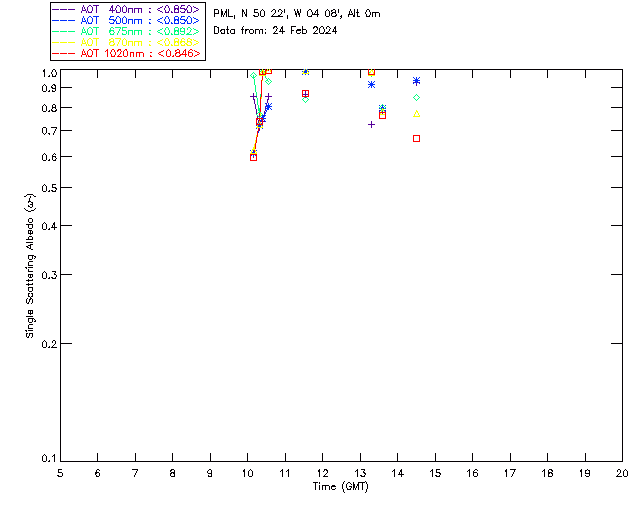Click the purple dashed line legend sample
The width and height of the screenshot is (640, 512).
64,9
